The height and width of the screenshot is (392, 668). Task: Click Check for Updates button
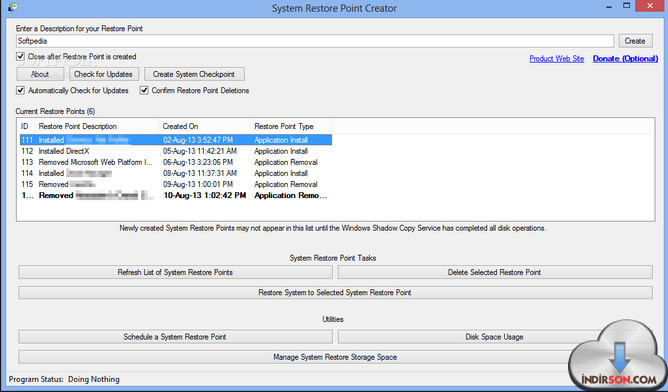point(104,74)
